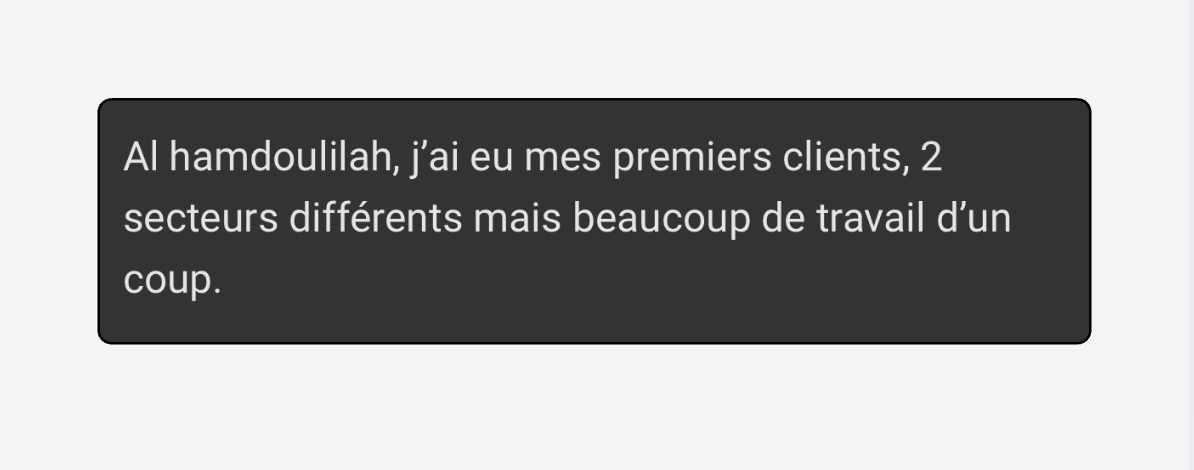1194x470 pixels.
Task: Click the word "de" before "travail"
Action: click(x=784, y=218)
